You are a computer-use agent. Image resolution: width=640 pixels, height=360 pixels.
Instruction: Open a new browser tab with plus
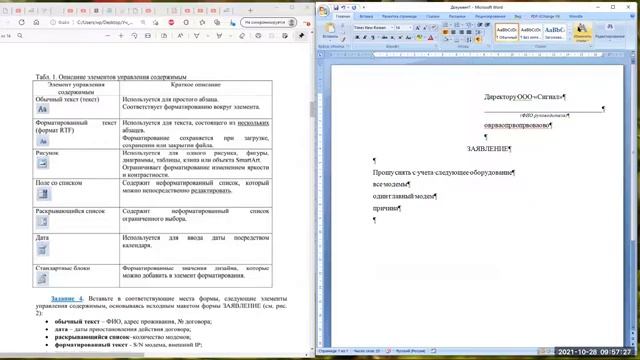click(x=250, y=10)
